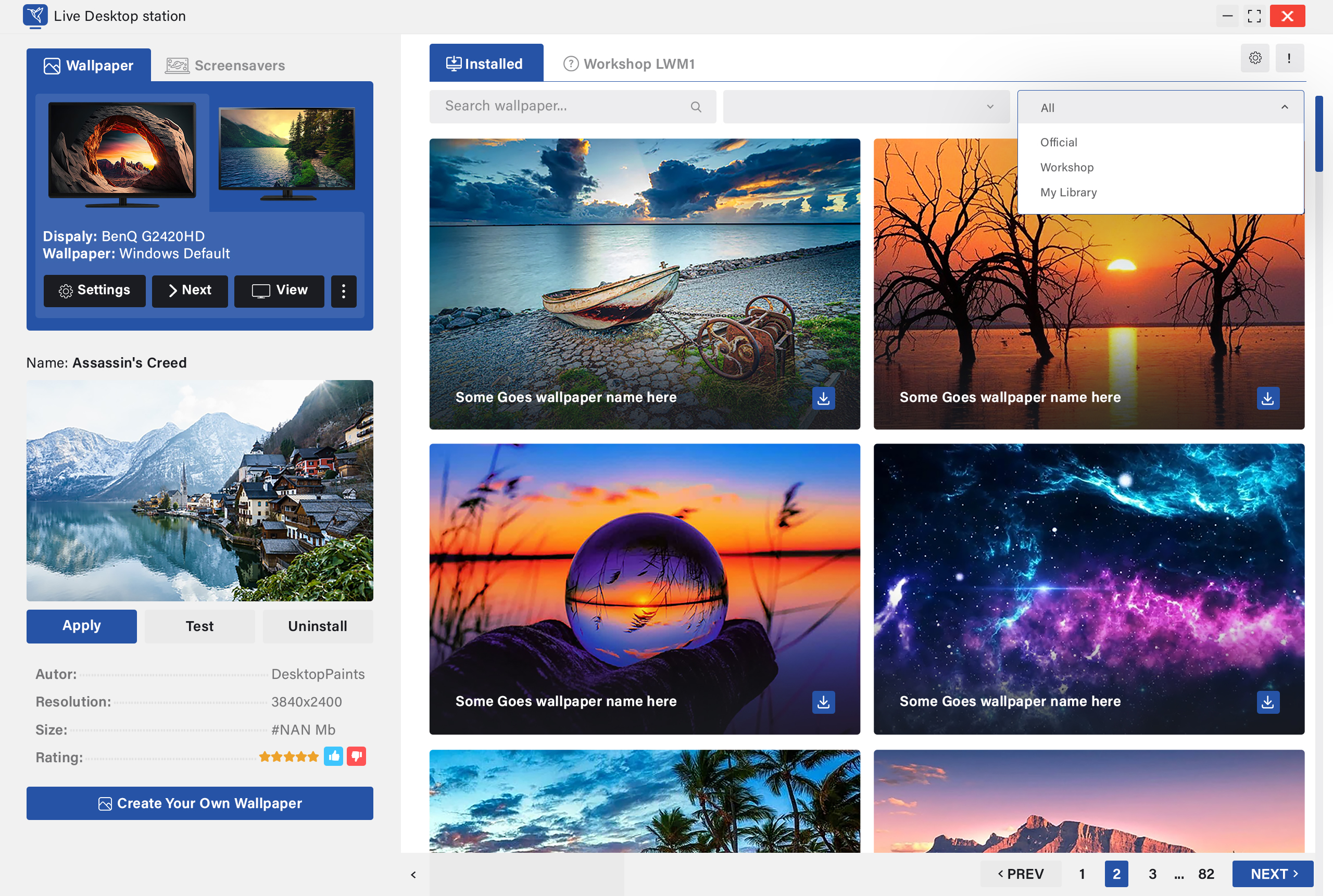This screenshot has width=1333, height=896.
Task: Open display Settings with the gear button
Action: pos(94,291)
